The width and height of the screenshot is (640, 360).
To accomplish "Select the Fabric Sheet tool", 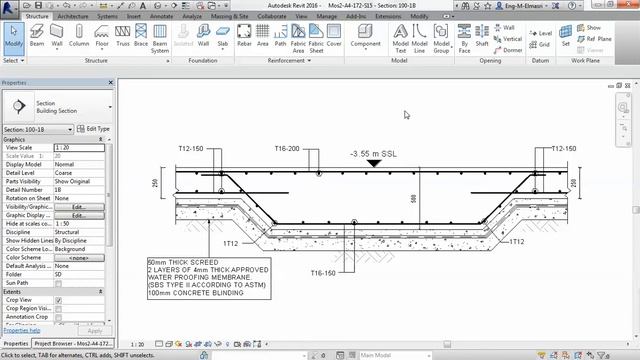I will [x=316, y=39].
